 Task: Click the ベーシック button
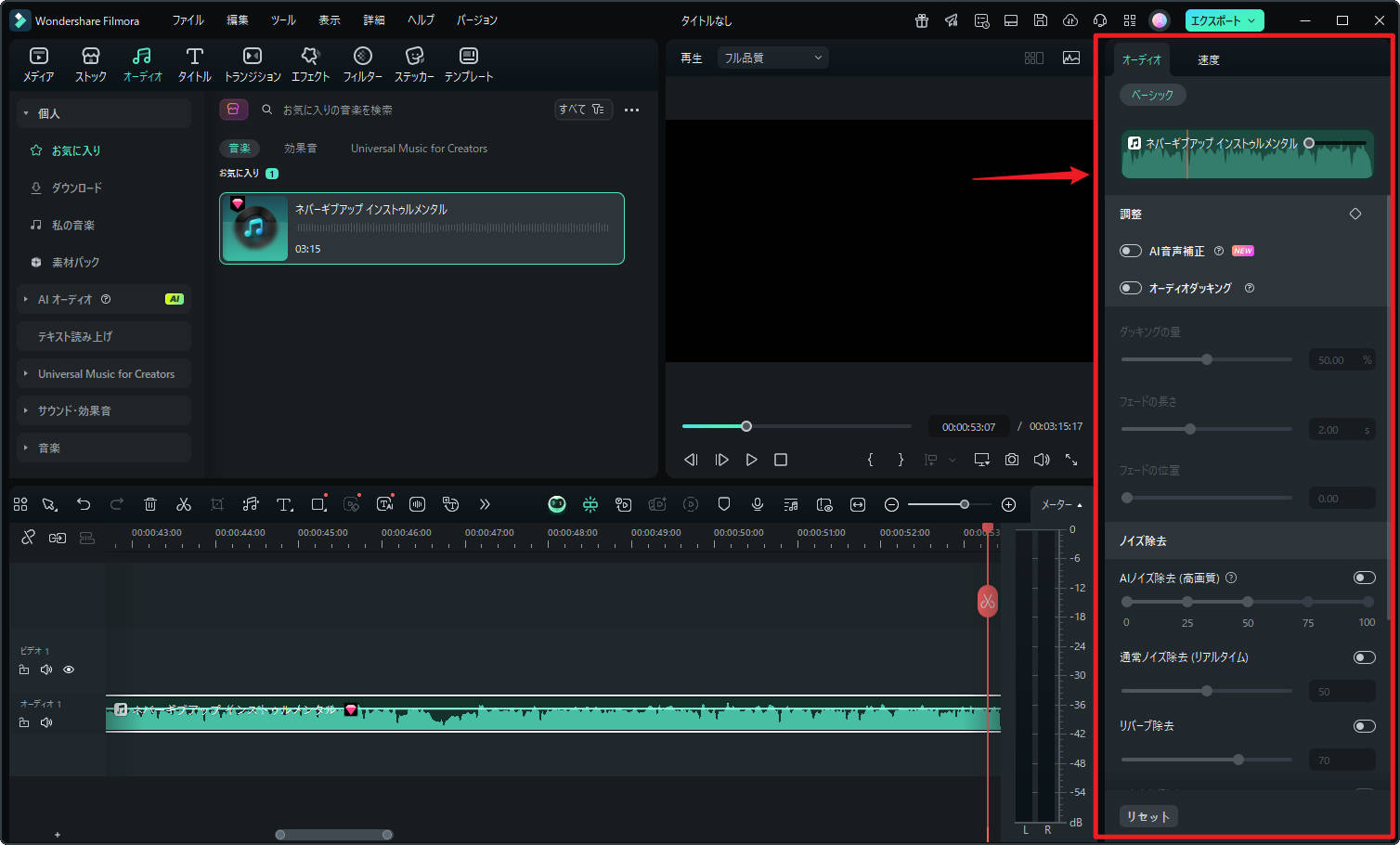point(1152,95)
